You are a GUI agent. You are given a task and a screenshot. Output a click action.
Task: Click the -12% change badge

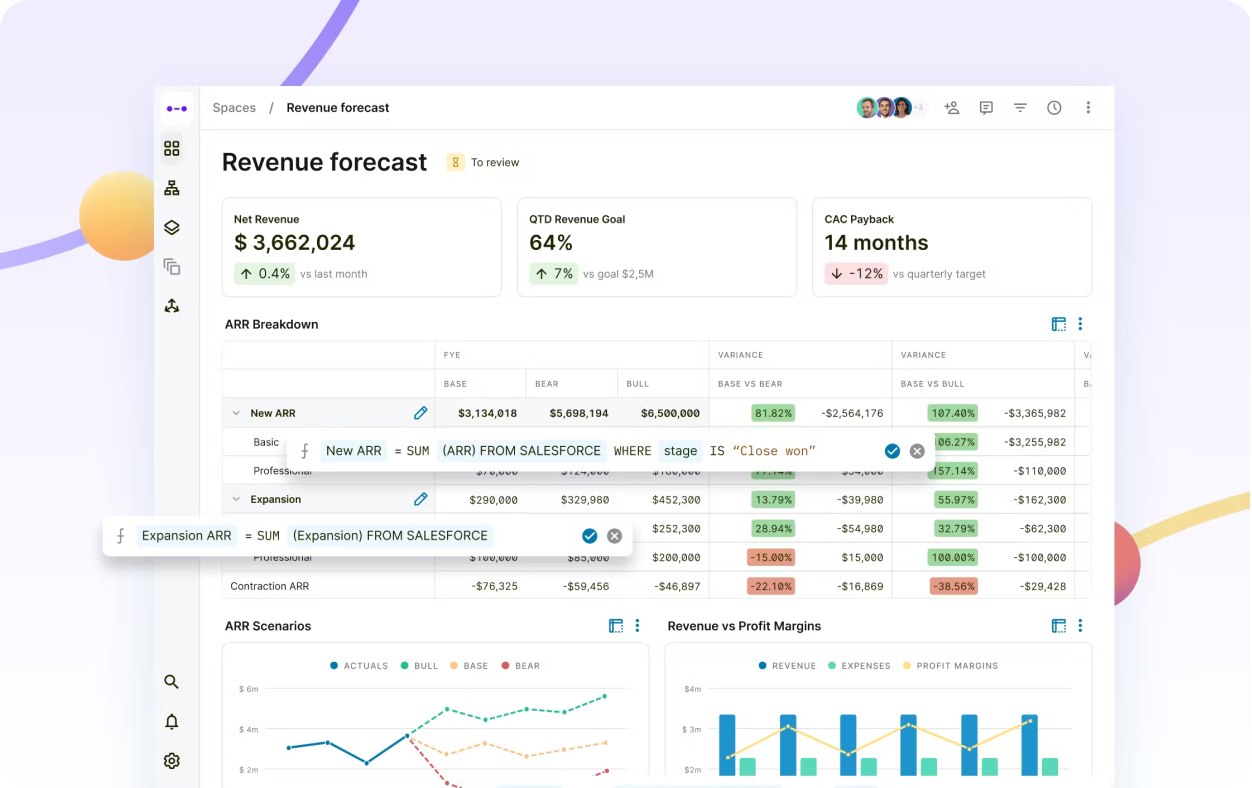855,274
